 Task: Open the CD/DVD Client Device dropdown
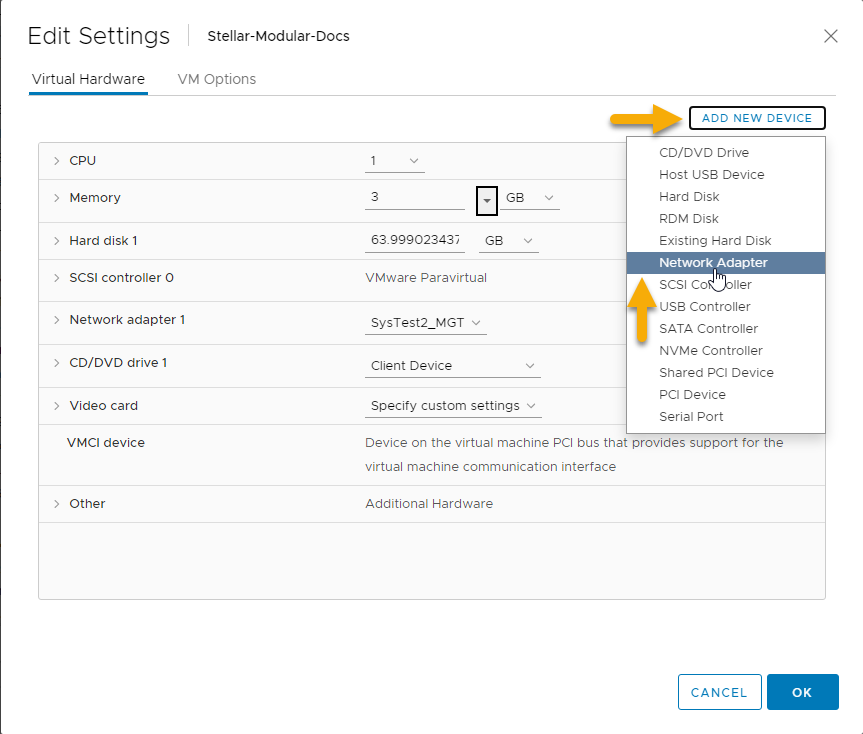pos(453,366)
